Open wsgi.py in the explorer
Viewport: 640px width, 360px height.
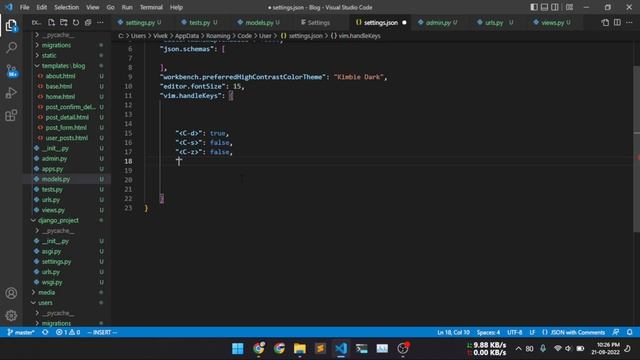(x=52, y=282)
